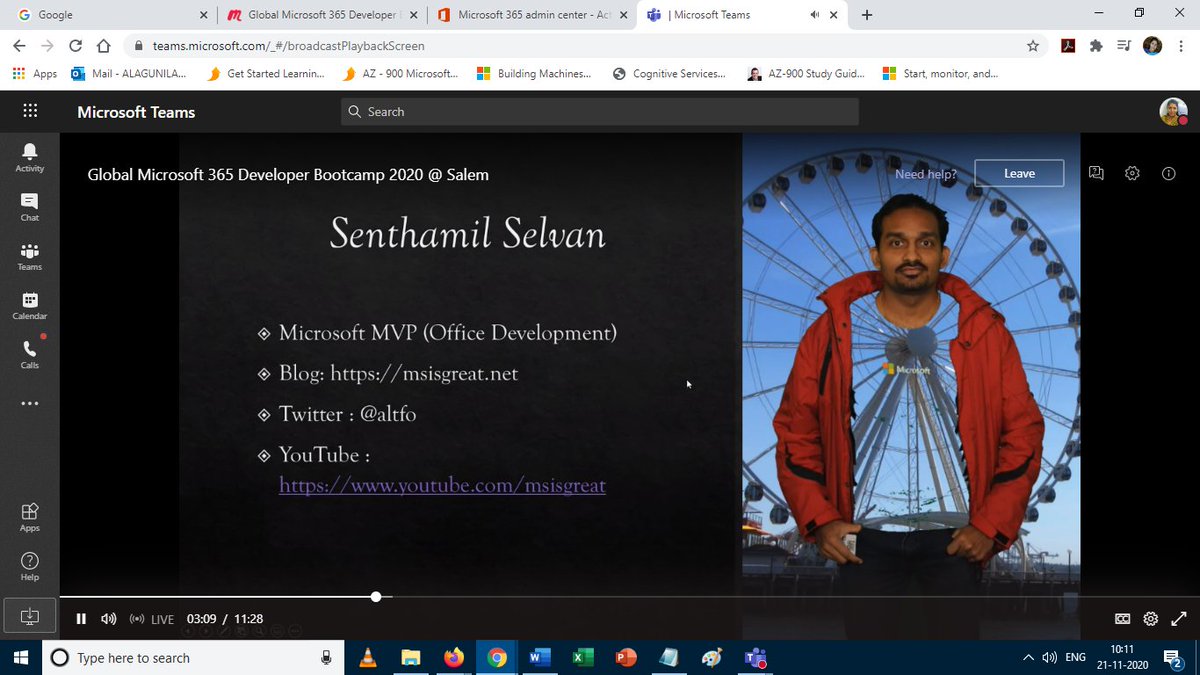The width and height of the screenshot is (1200, 675).
Task: Open Building Machines... bookmark
Action: tap(534, 73)
